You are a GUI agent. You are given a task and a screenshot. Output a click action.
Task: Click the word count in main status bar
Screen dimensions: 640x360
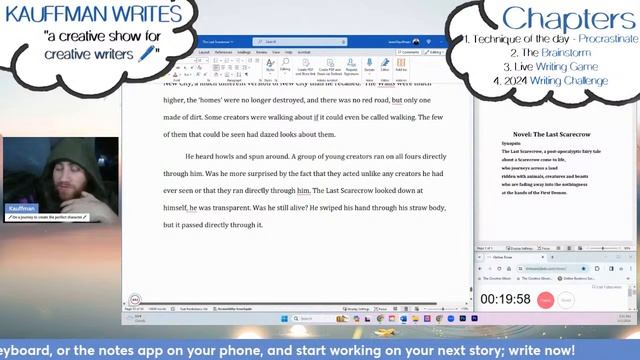click(x=157, y=309)
